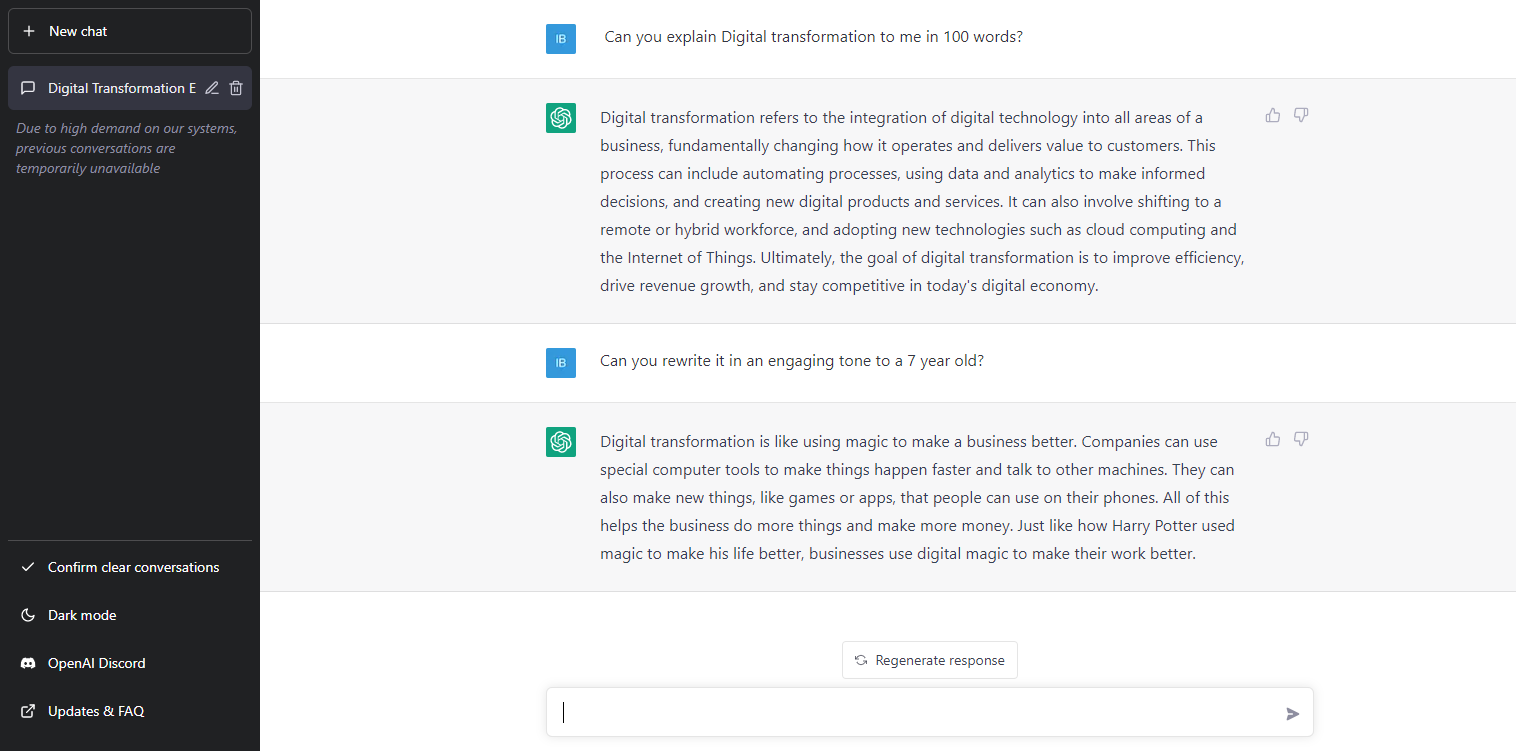Like the Harry Potter magic response
The image size is (1516, 751).
(x=1273, y=439)
